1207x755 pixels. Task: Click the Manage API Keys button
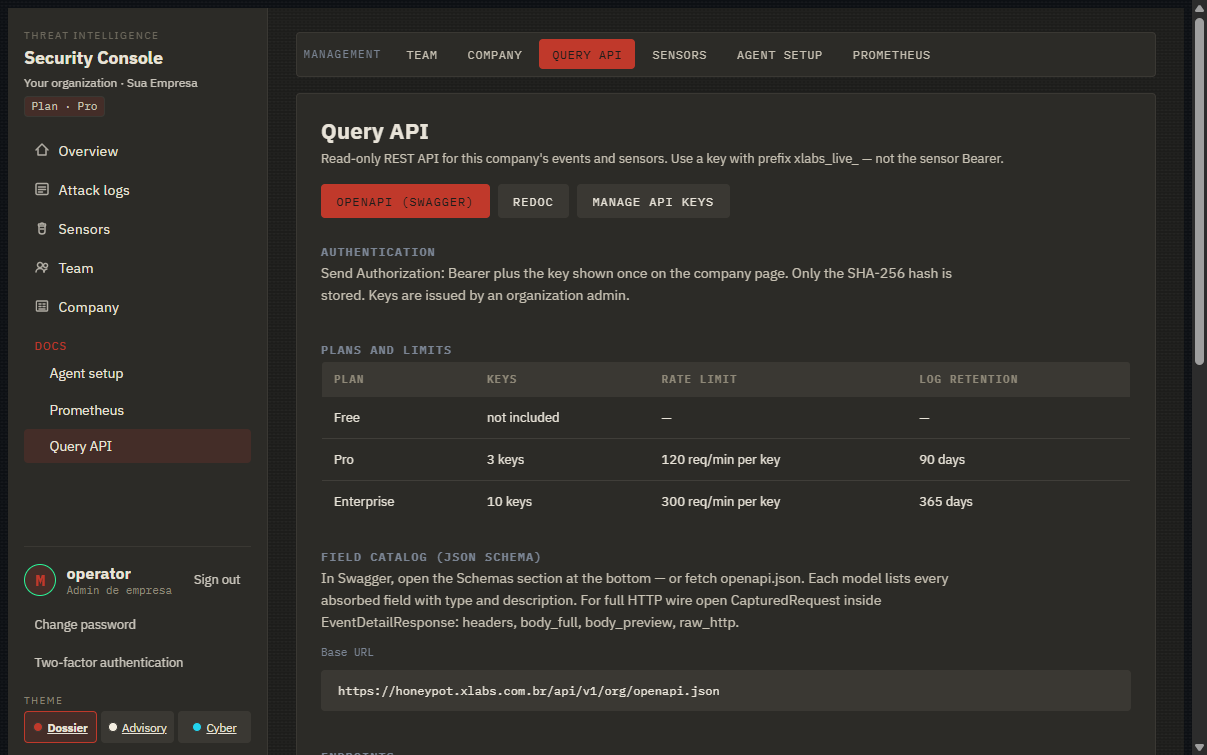[x=653, y=201]
